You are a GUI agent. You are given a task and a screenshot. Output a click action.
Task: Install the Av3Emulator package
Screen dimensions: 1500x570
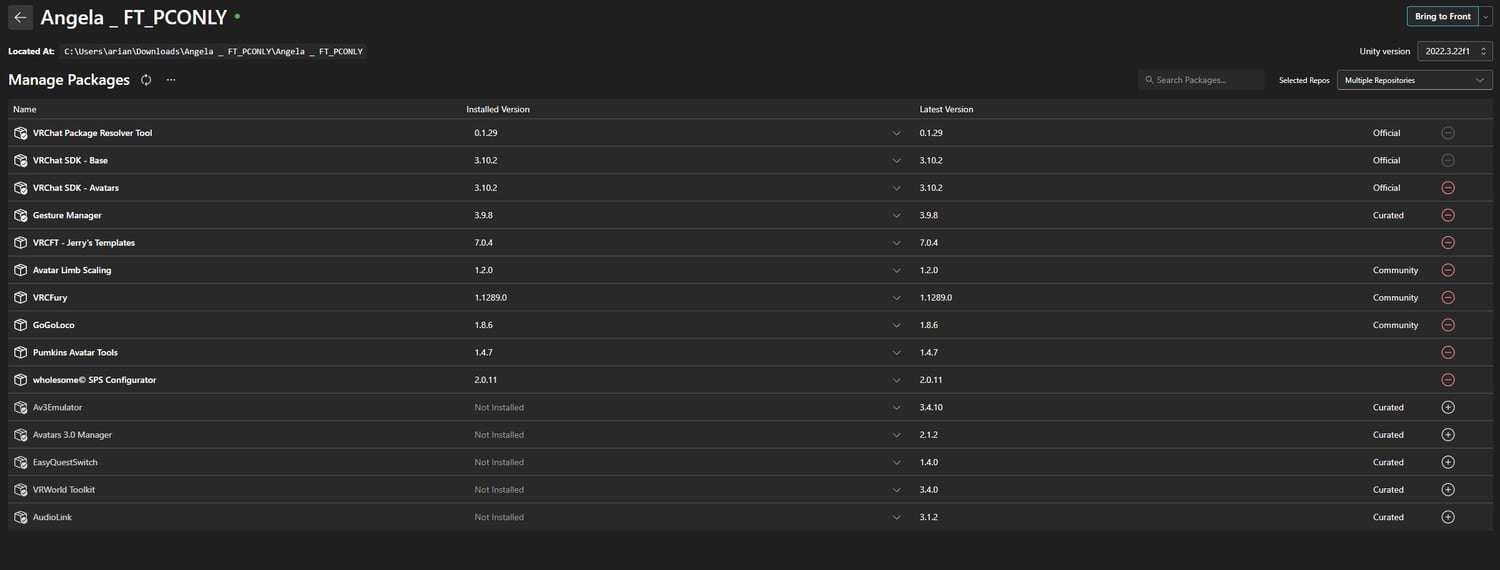[1447, 407]
